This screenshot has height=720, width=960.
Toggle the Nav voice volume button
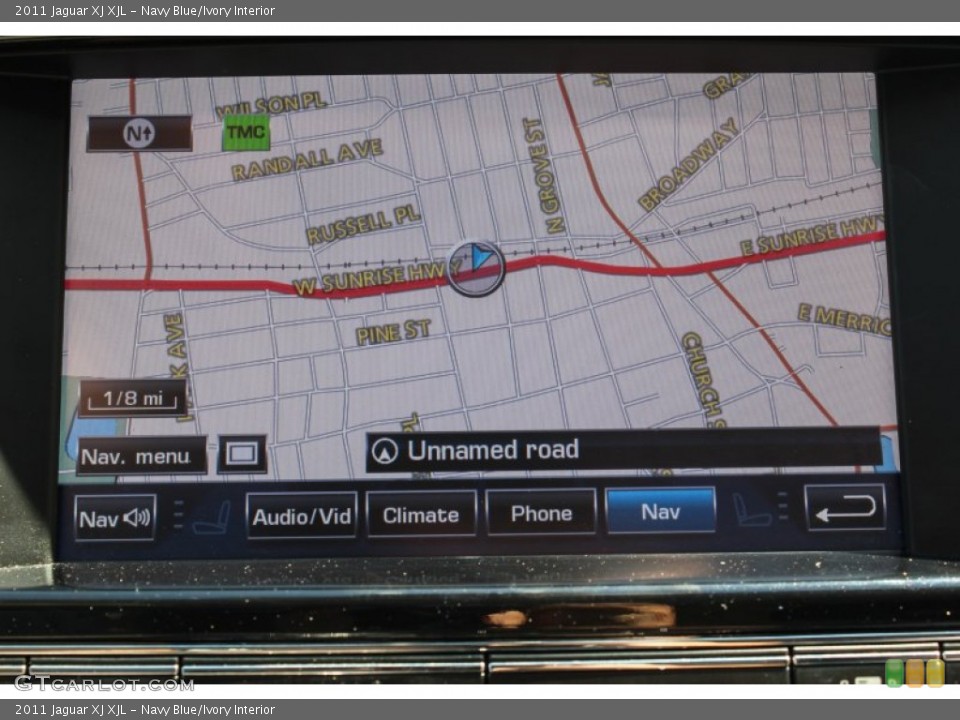114,518
